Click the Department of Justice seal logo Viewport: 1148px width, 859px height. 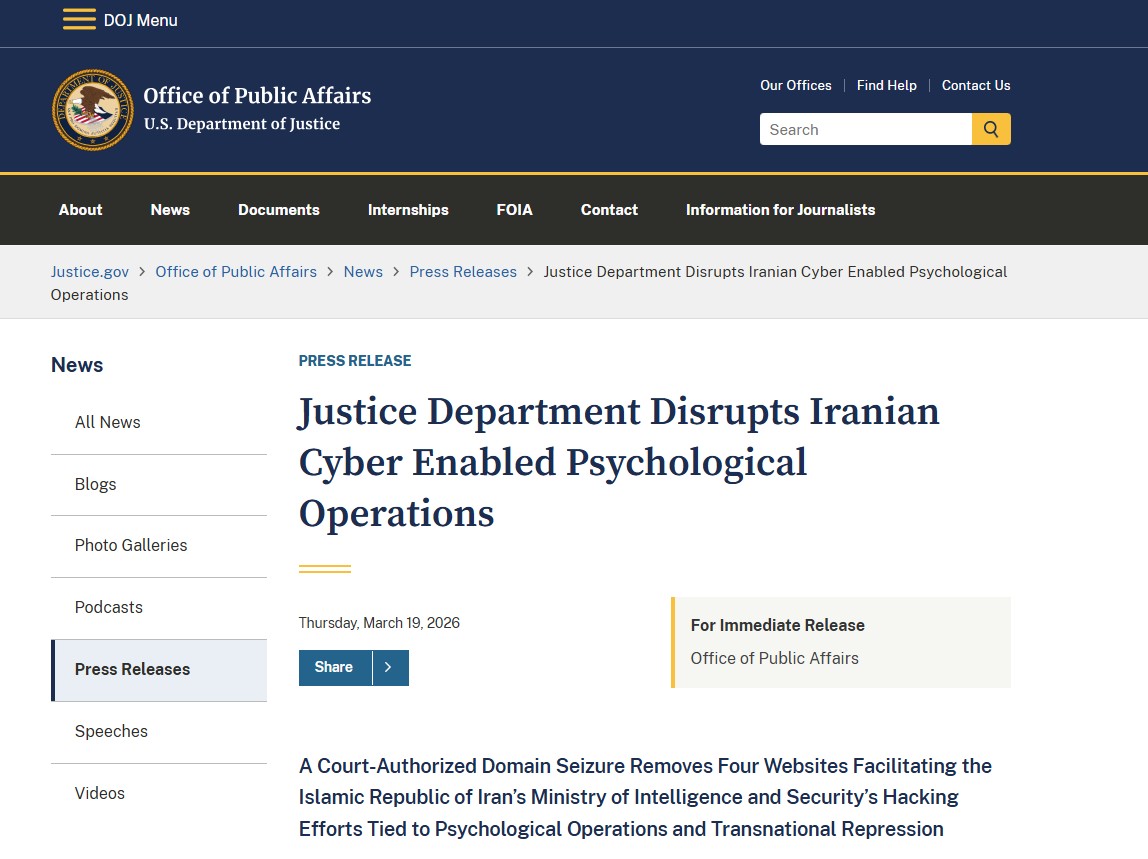(x=93, y=110)
